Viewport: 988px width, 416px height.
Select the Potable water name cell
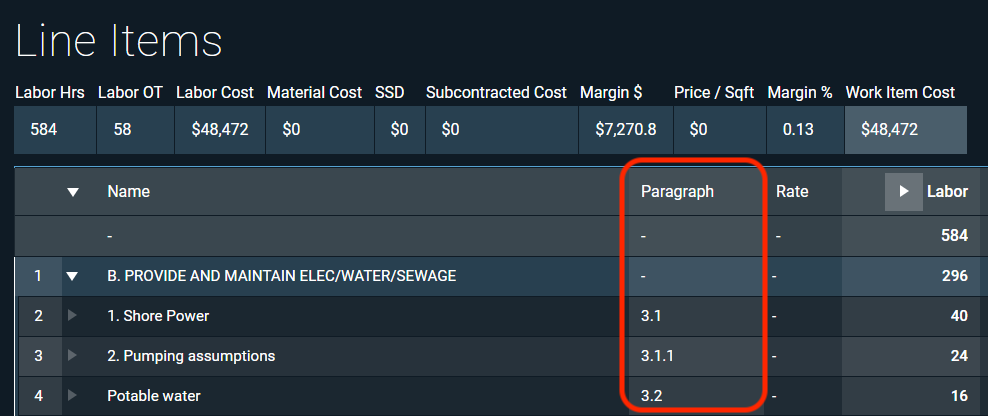[x=154, y=396]
